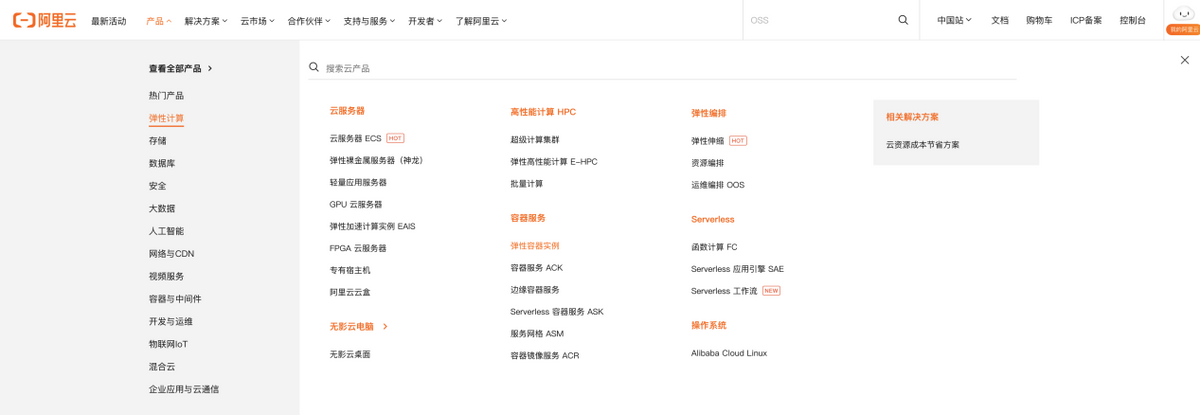Open 函数计算 FC
The height and width of the screenshot is (415, 1200).
coord(714,247)
